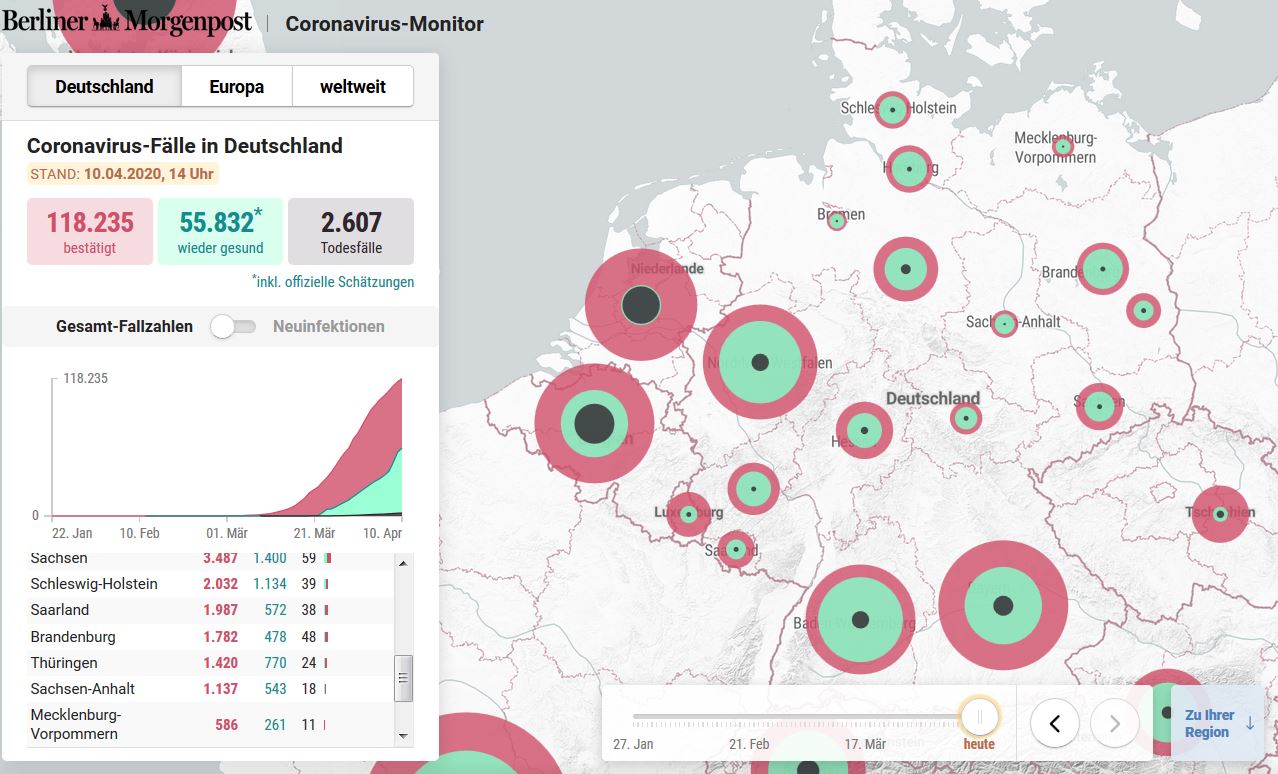This screenshot has height=774, width=1278.
Task: Select the Tschechien bubble on the map
Action: 1220,514
